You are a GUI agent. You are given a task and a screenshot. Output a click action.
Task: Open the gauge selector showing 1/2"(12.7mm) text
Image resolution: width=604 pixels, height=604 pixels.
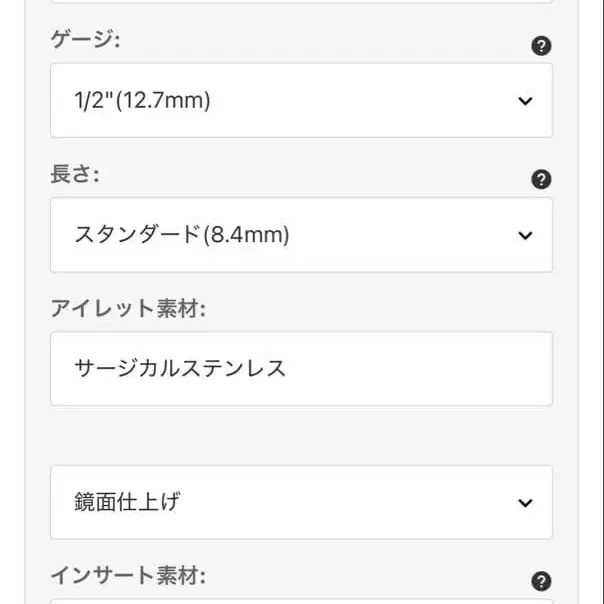click(x=143, y=101)
